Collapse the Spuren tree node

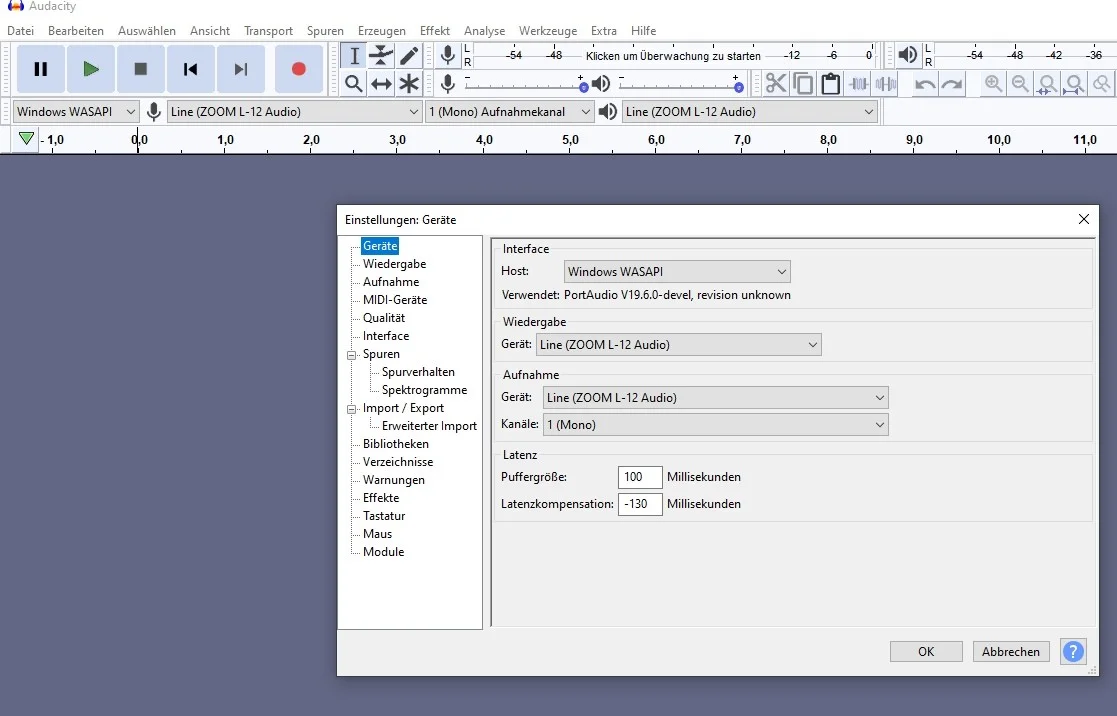tap(352, 354)
